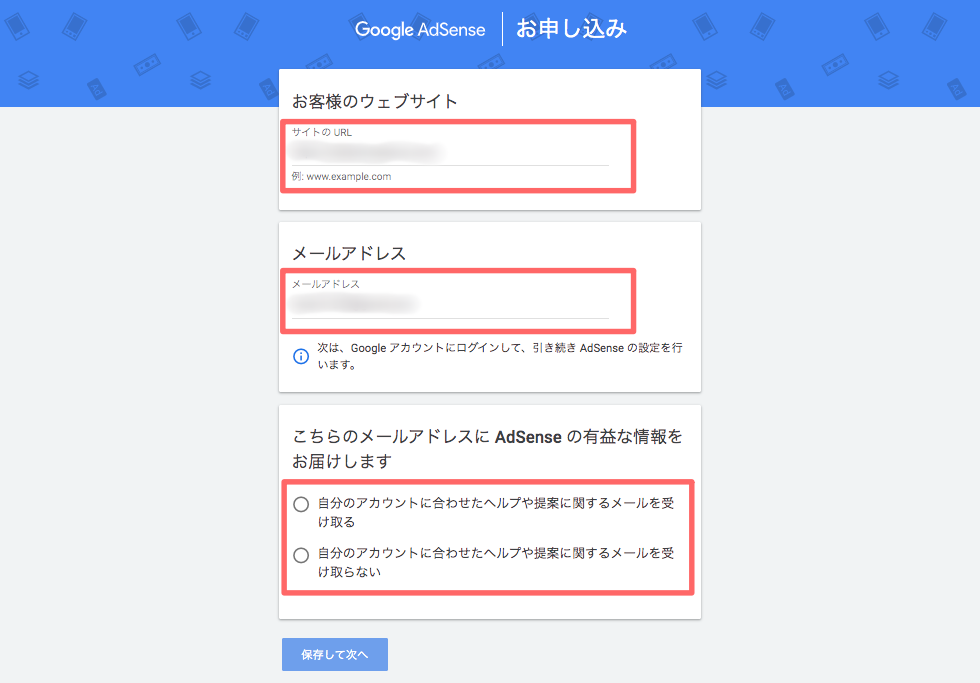Select receive account help emails radio button

(x=301, y=504)
